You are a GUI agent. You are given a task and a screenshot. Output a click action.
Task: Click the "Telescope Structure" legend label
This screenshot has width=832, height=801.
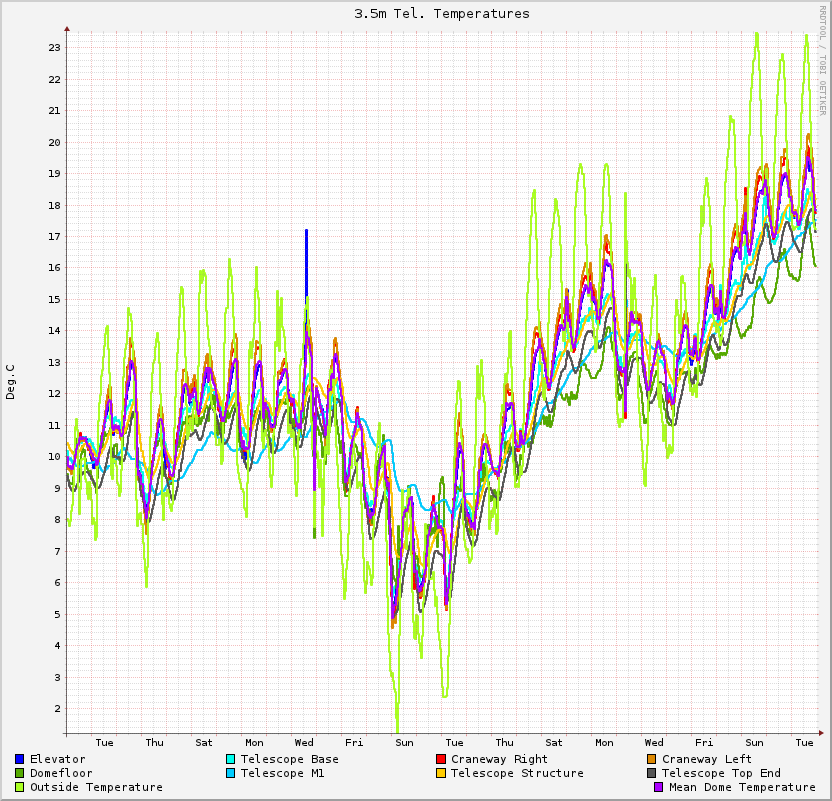pos(517,773)
